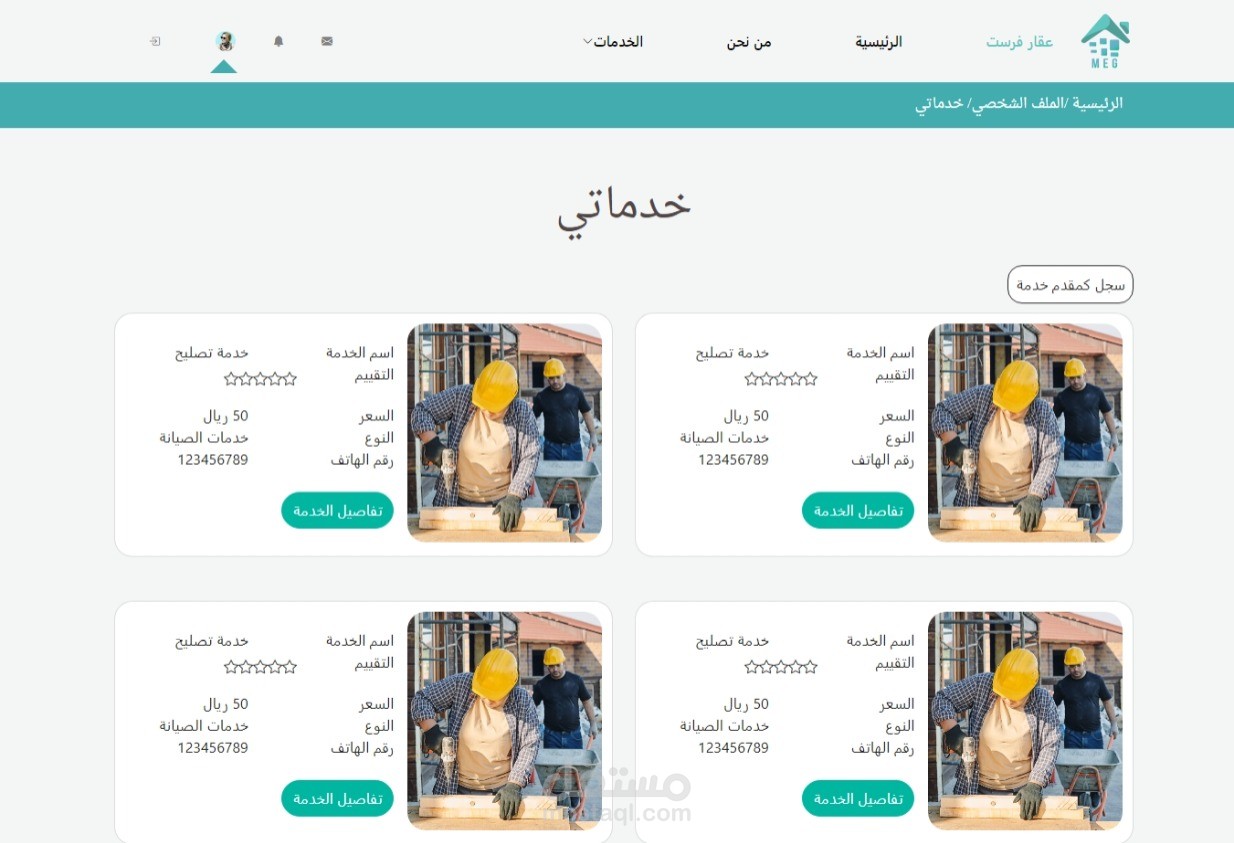Click the MEG house logo
Viewport: 1234px width, 843px height.
(1105, 41)
